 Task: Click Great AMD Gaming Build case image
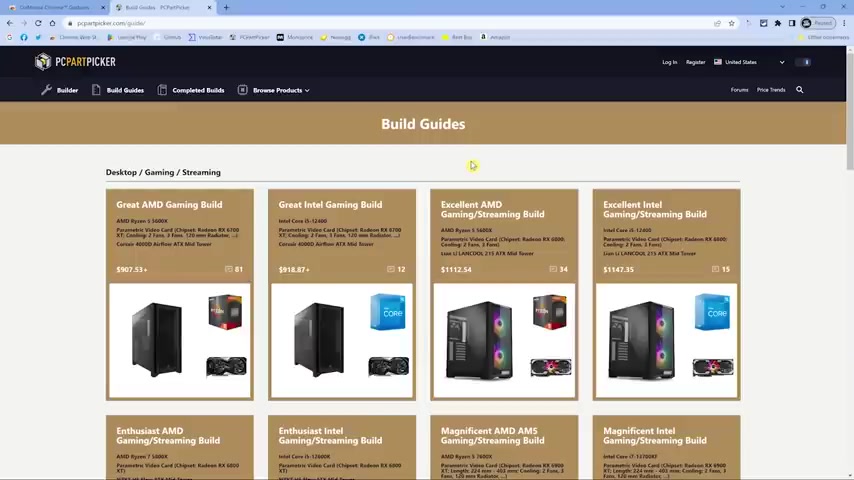coord(157,340)
